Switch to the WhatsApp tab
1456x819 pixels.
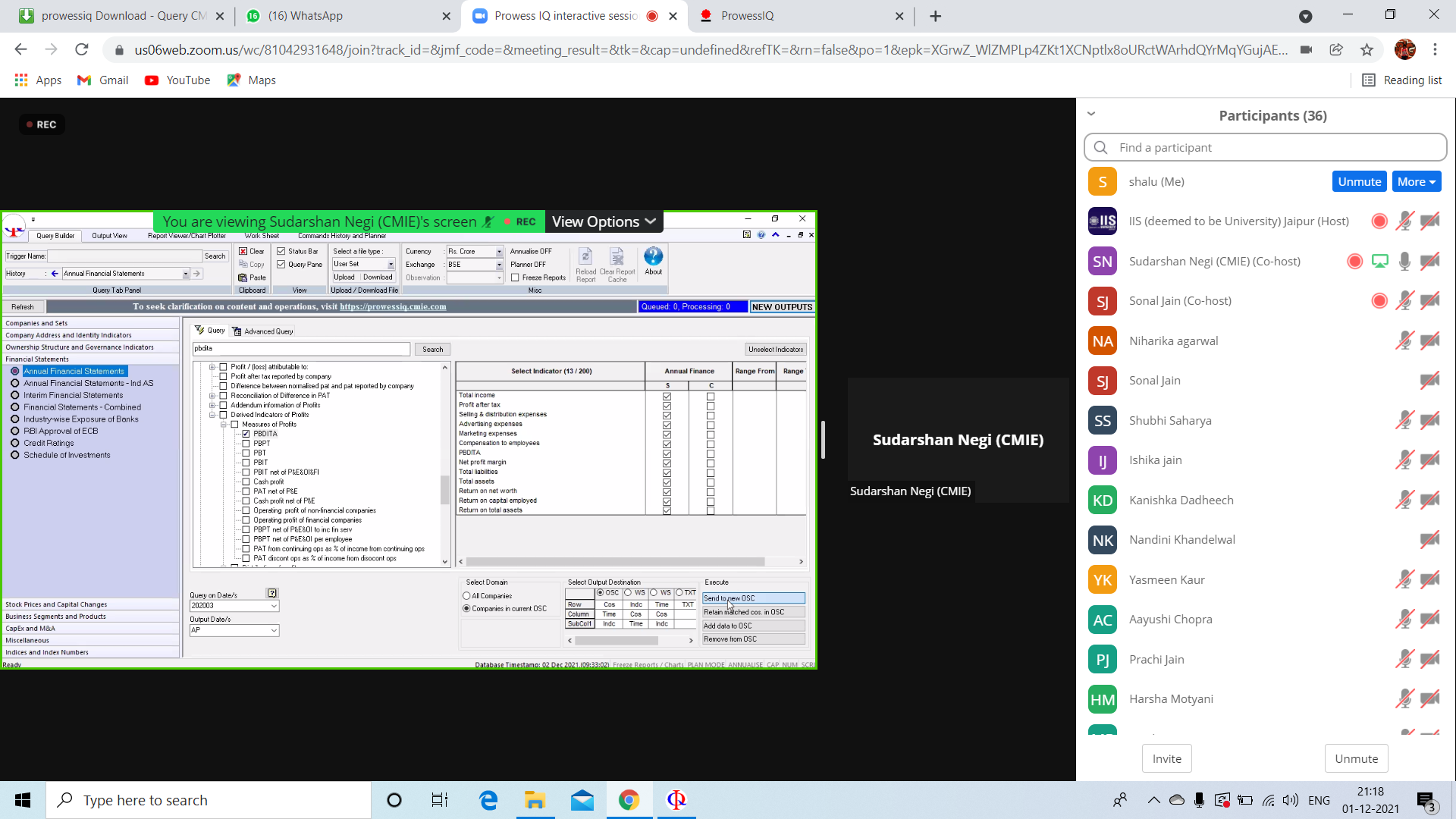305,16
